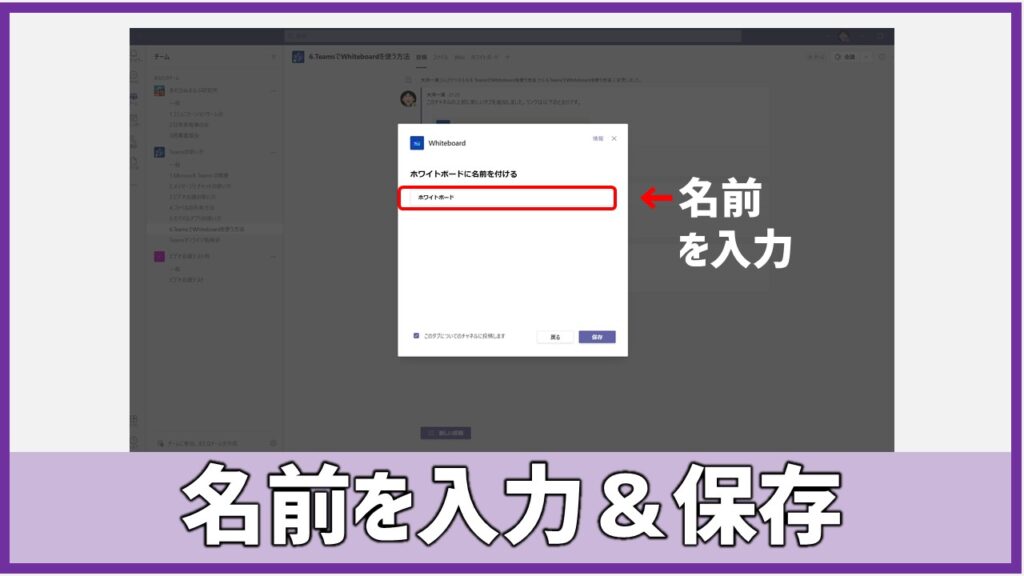This screenshot has width=1024, height=576.
Task: Open the 情報 link in dialog header
Action: tap(598, 139)
